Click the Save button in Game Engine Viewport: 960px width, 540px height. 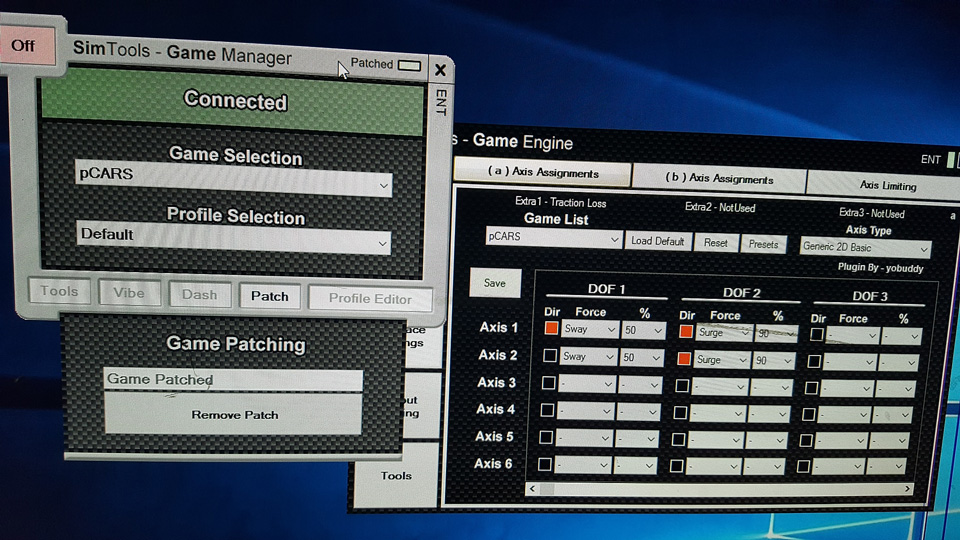495,283
